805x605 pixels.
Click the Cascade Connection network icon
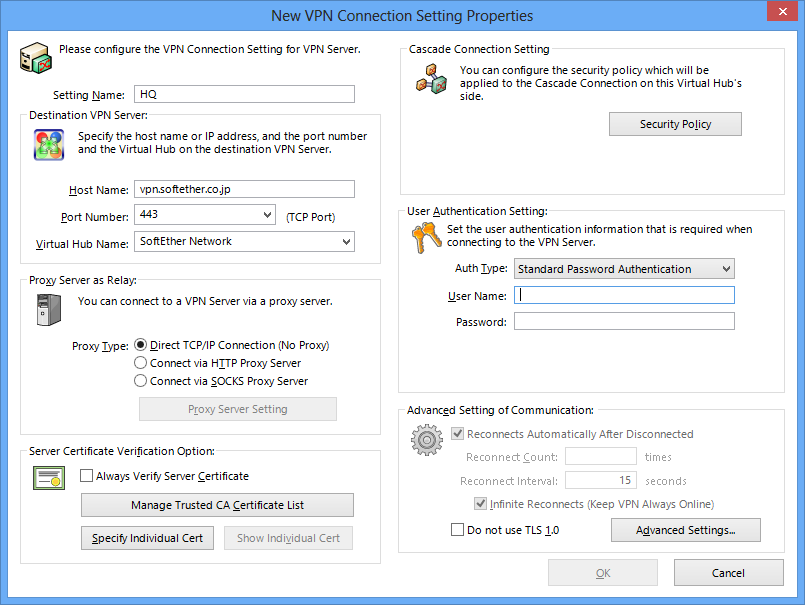[431, 79]
